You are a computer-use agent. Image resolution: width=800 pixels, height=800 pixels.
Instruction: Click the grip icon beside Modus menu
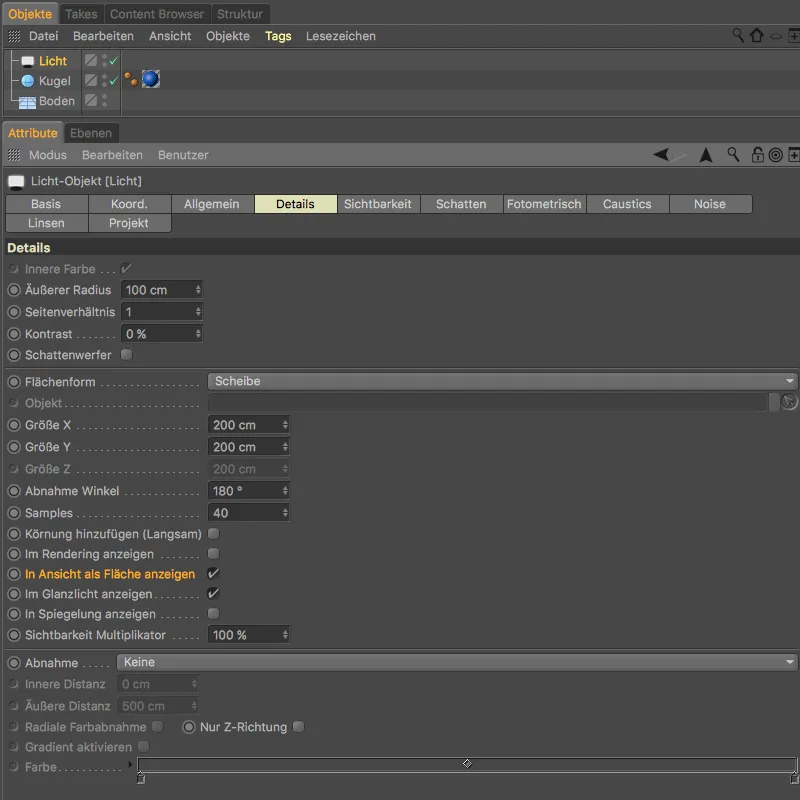pos(14,155)
